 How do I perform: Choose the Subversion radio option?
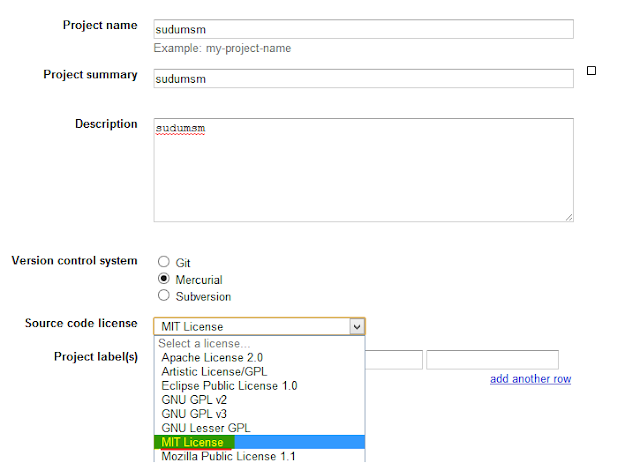coord(164,295)
